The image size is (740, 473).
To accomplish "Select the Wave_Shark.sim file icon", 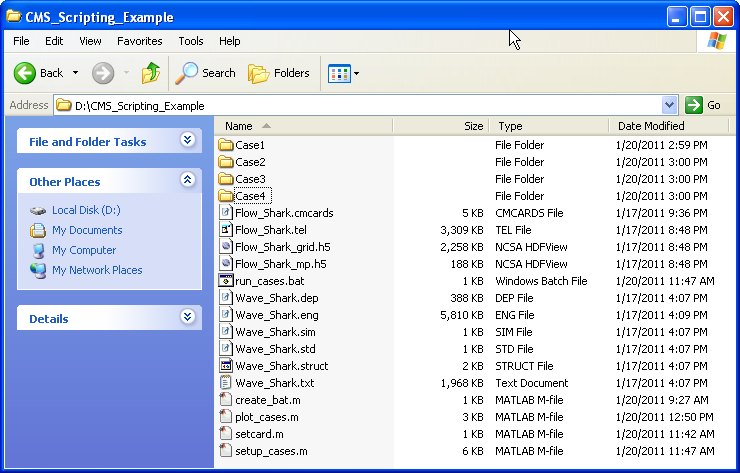I will pos(226,331).
